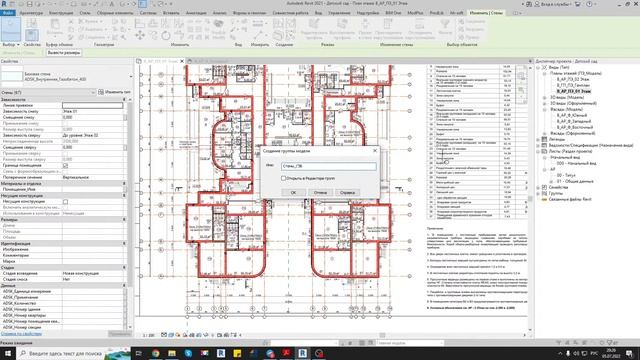Click the Align tool icon in ribbon
This screenshot has height=360, width=640.
tap(140, 23)
